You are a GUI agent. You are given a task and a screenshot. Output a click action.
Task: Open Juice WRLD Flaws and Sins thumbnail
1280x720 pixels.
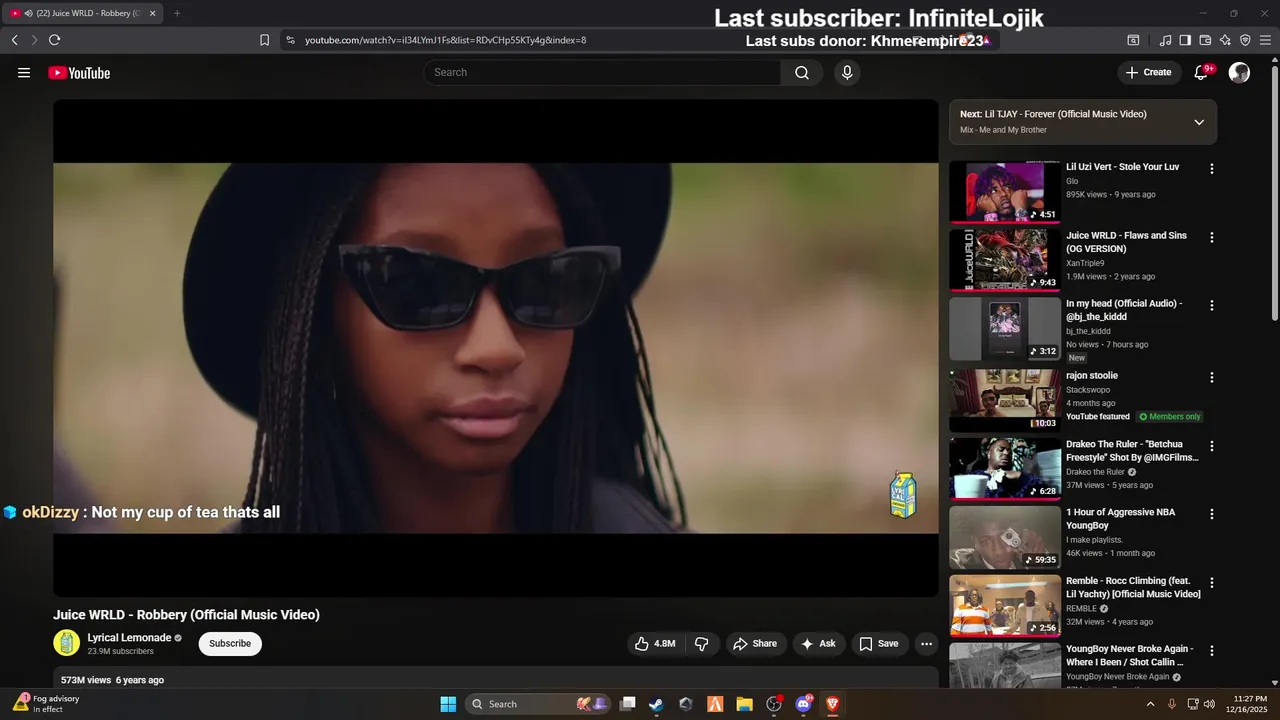pyautogui.click(x=1005, y=260)
